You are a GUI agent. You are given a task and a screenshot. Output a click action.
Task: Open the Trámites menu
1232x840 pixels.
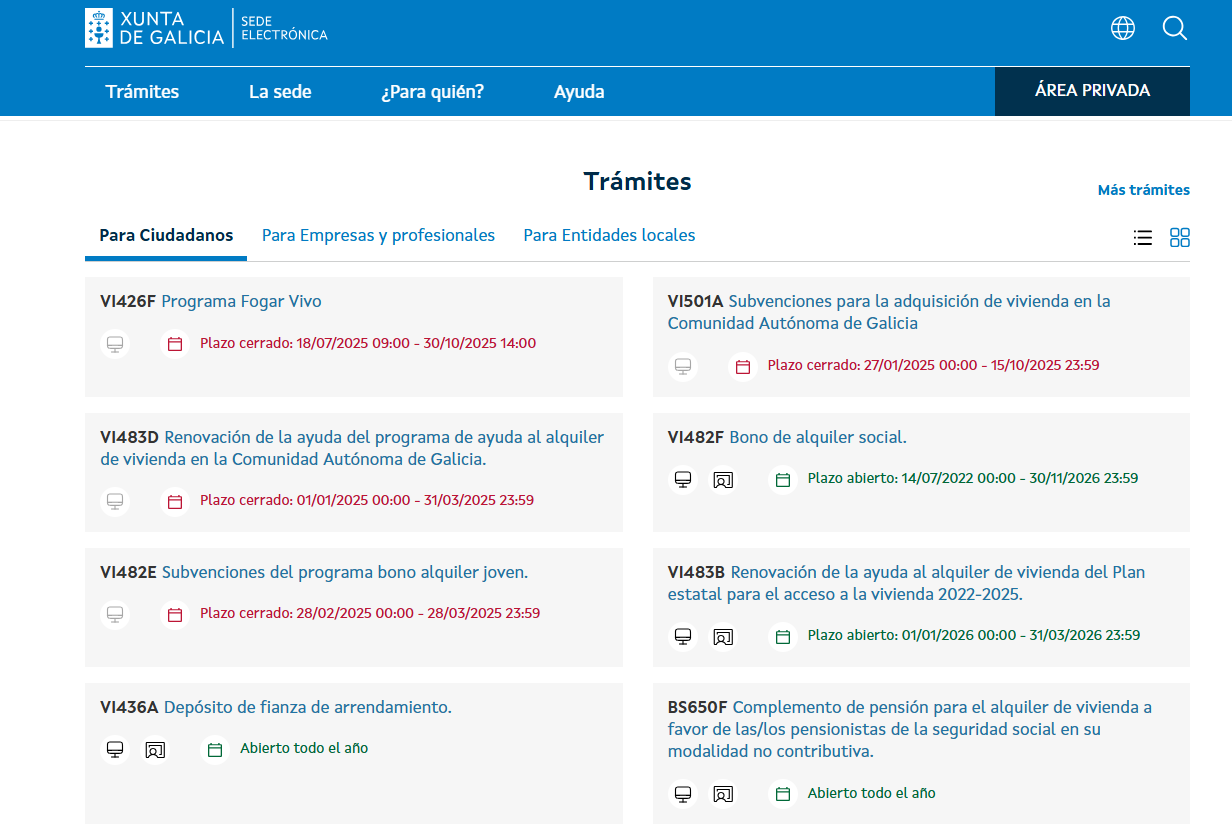[x=142, y=91]
